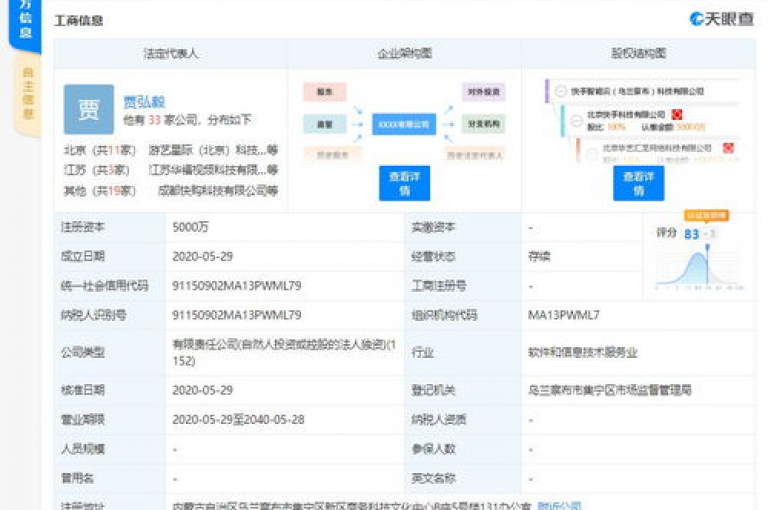Open 成都快购科技有限公司 company link

click(218, 191)
